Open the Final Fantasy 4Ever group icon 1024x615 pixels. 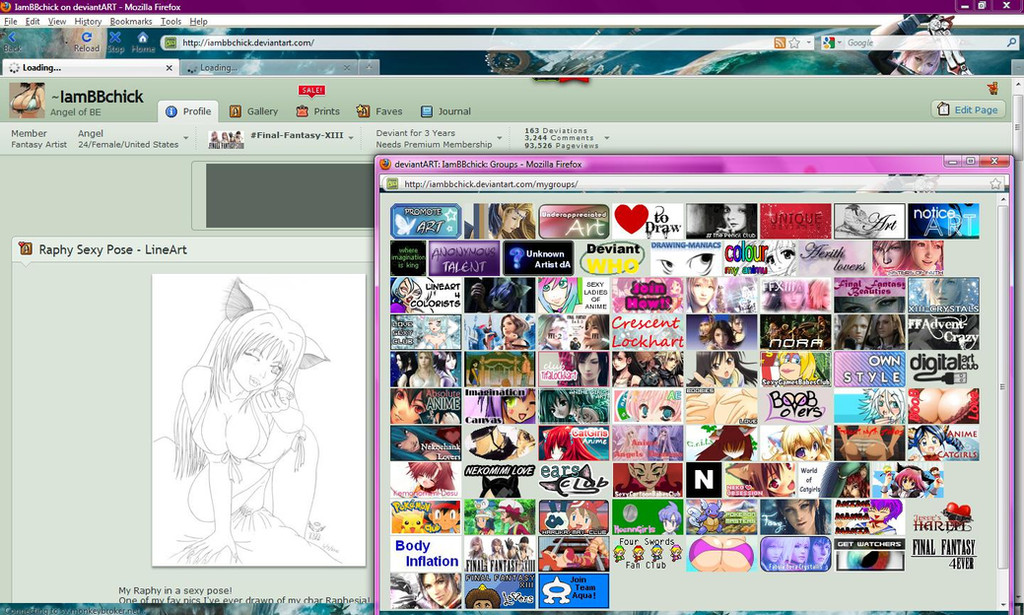(x=943, y=554)
